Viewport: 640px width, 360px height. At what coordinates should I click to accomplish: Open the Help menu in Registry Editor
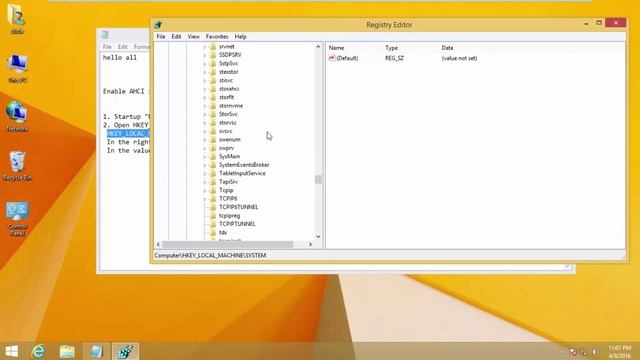click(x=240, y=37)
